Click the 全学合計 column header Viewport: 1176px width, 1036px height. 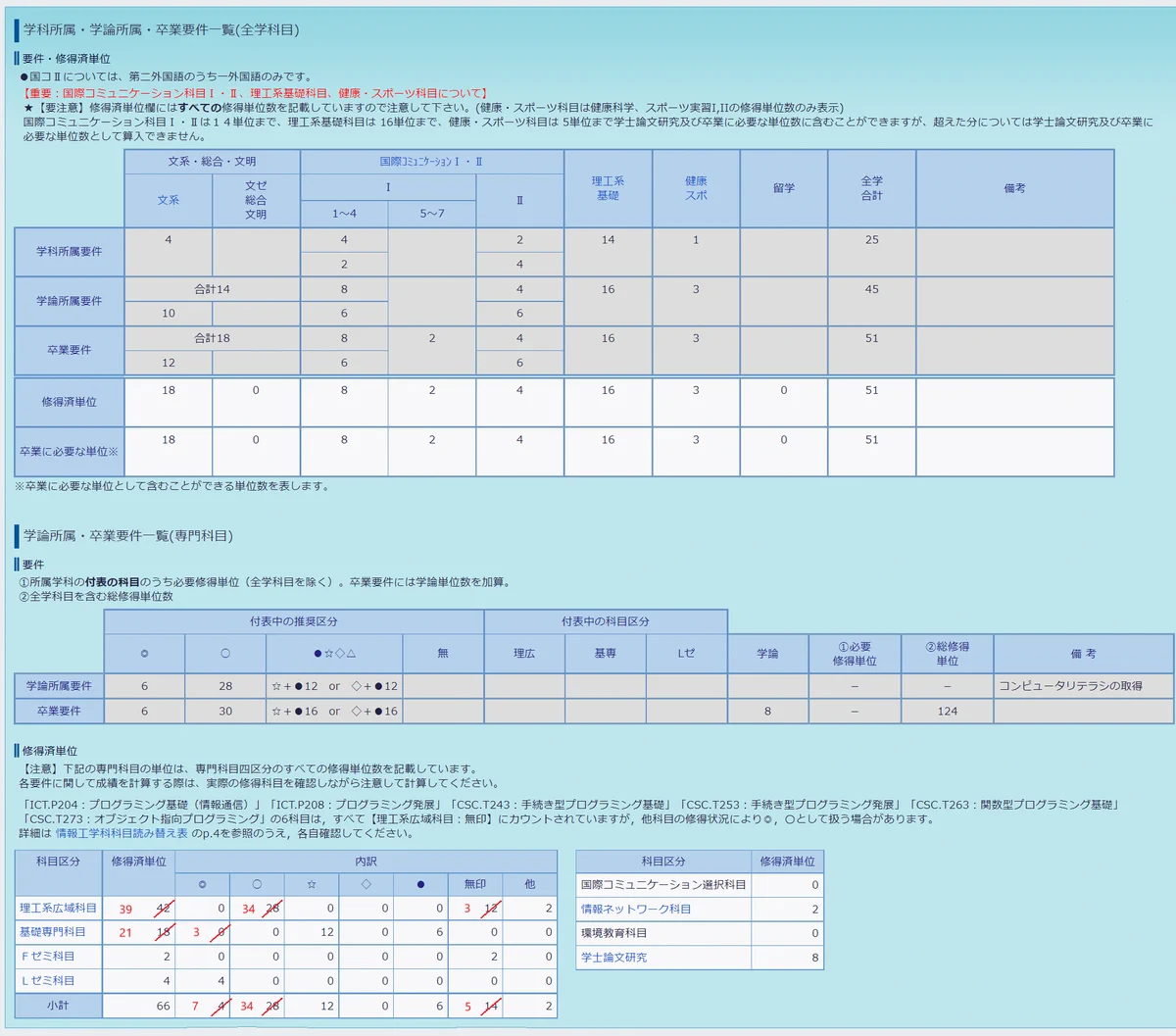(x=871, y=188)
